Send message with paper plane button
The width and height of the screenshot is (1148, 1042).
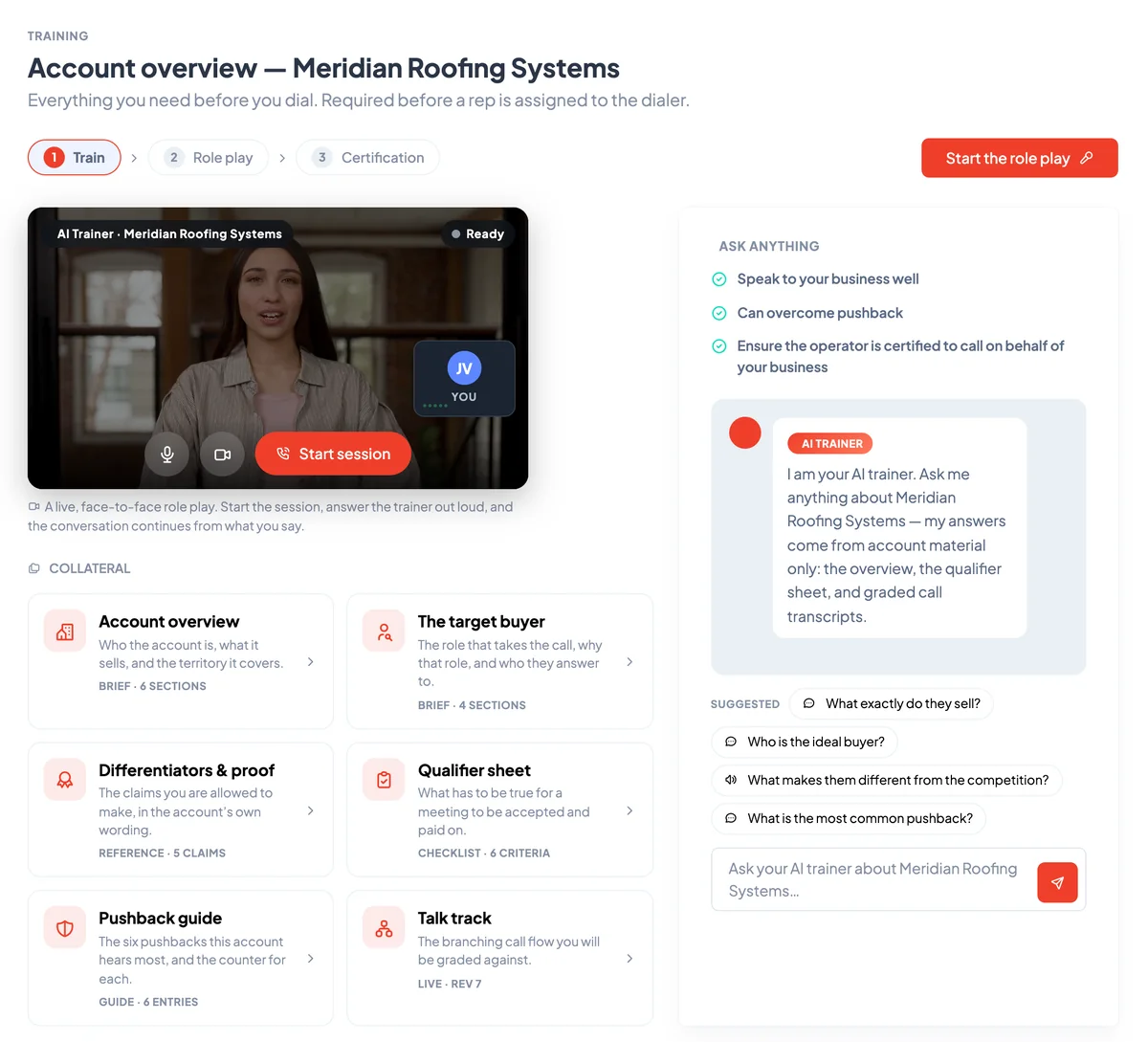point(1057,882)
